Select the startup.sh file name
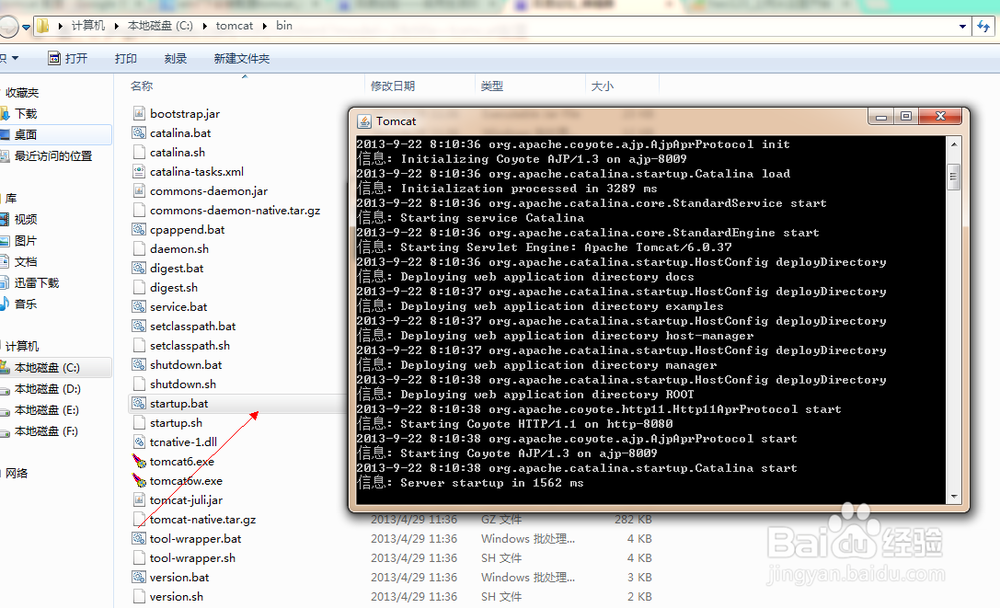The width and height of the screenshot is (1000, 608). coord(176,423)
